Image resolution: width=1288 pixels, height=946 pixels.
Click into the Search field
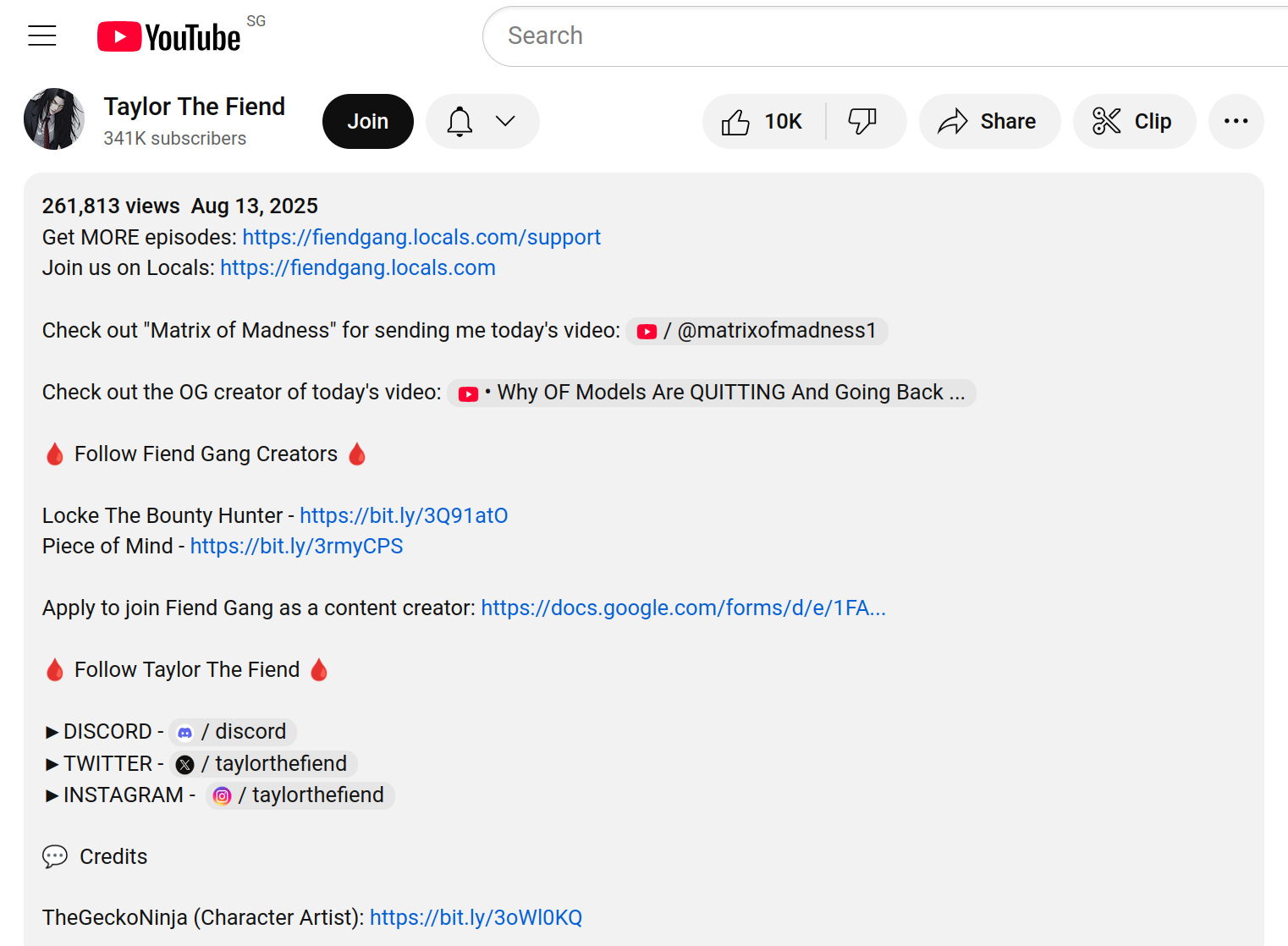(x=846, y=36)
